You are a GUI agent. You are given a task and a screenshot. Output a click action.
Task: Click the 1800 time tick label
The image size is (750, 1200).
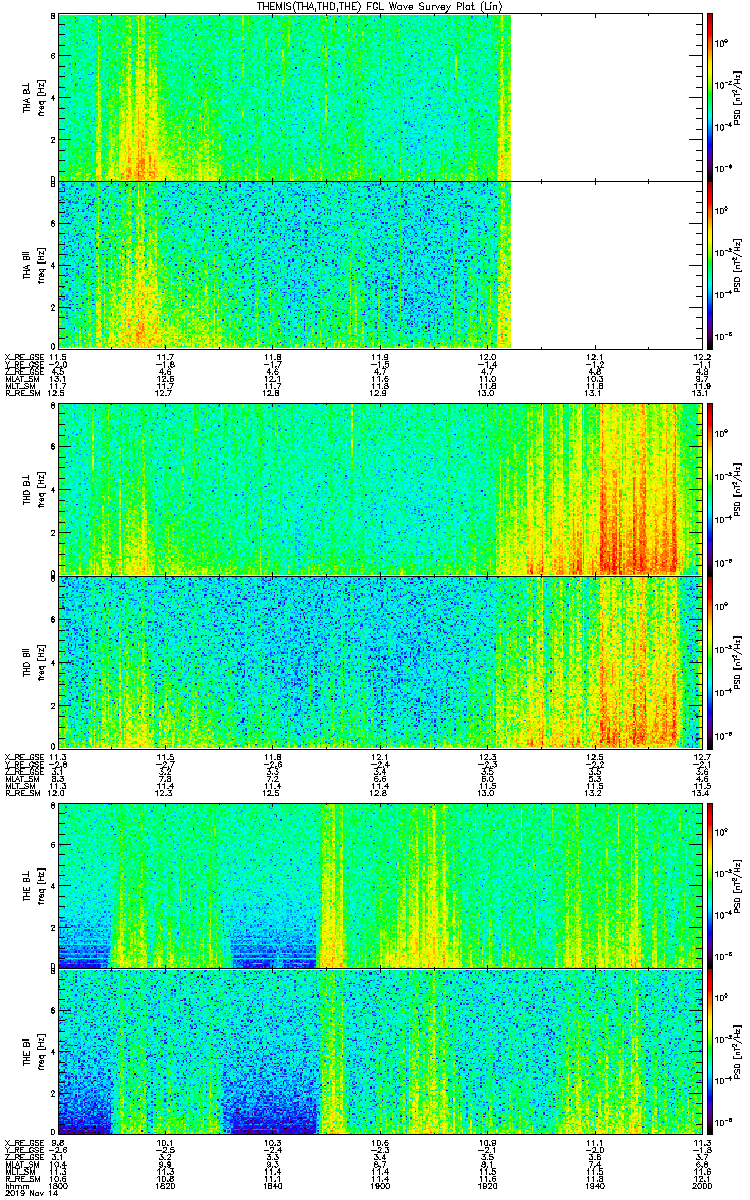pos(59,1185)
